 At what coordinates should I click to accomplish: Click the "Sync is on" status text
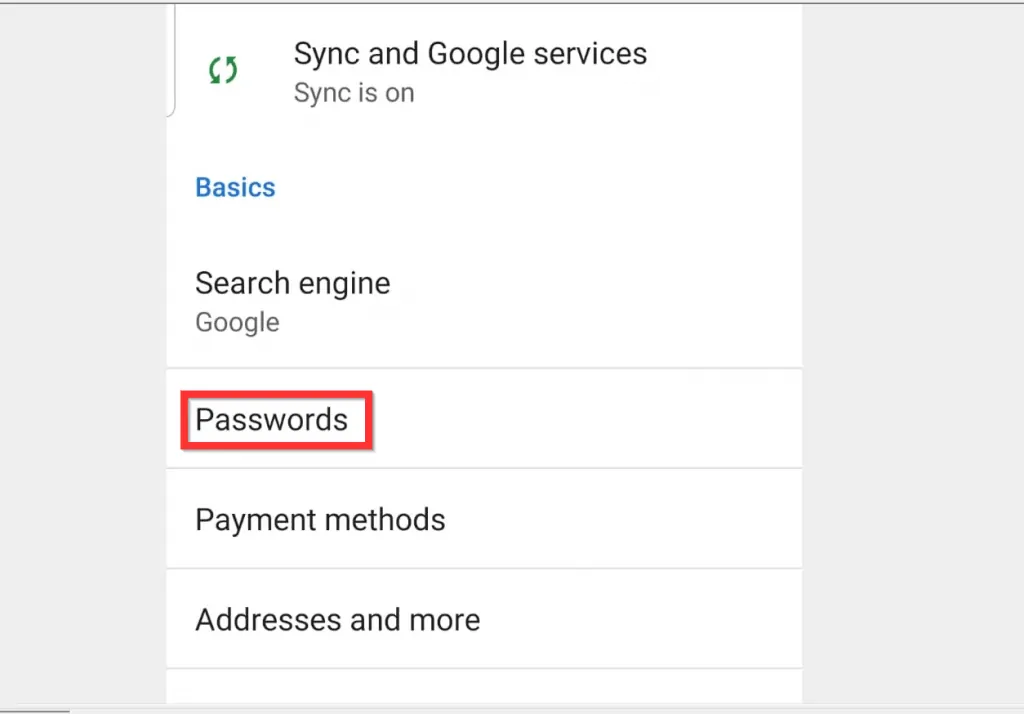pyautogui.click(x=354, y=92)
